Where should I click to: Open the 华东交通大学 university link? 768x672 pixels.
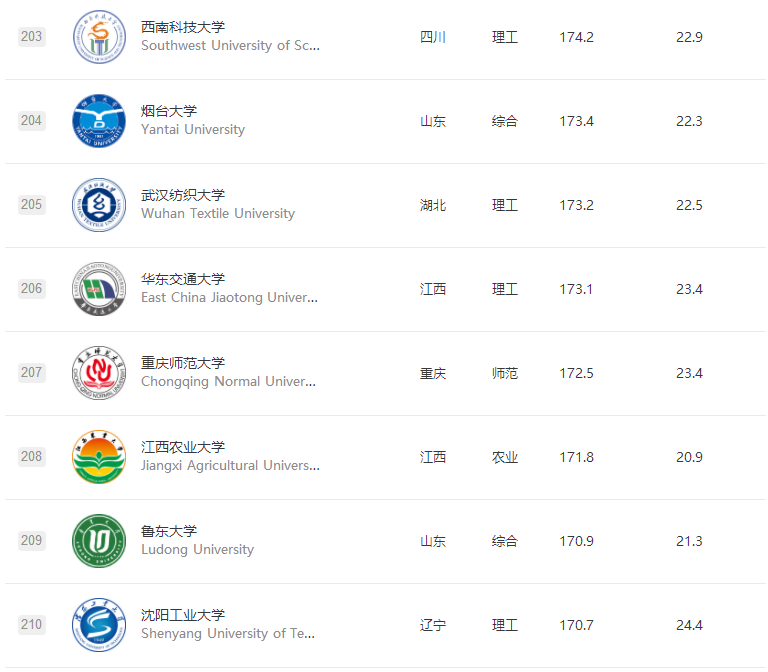(x=183, y=279)
